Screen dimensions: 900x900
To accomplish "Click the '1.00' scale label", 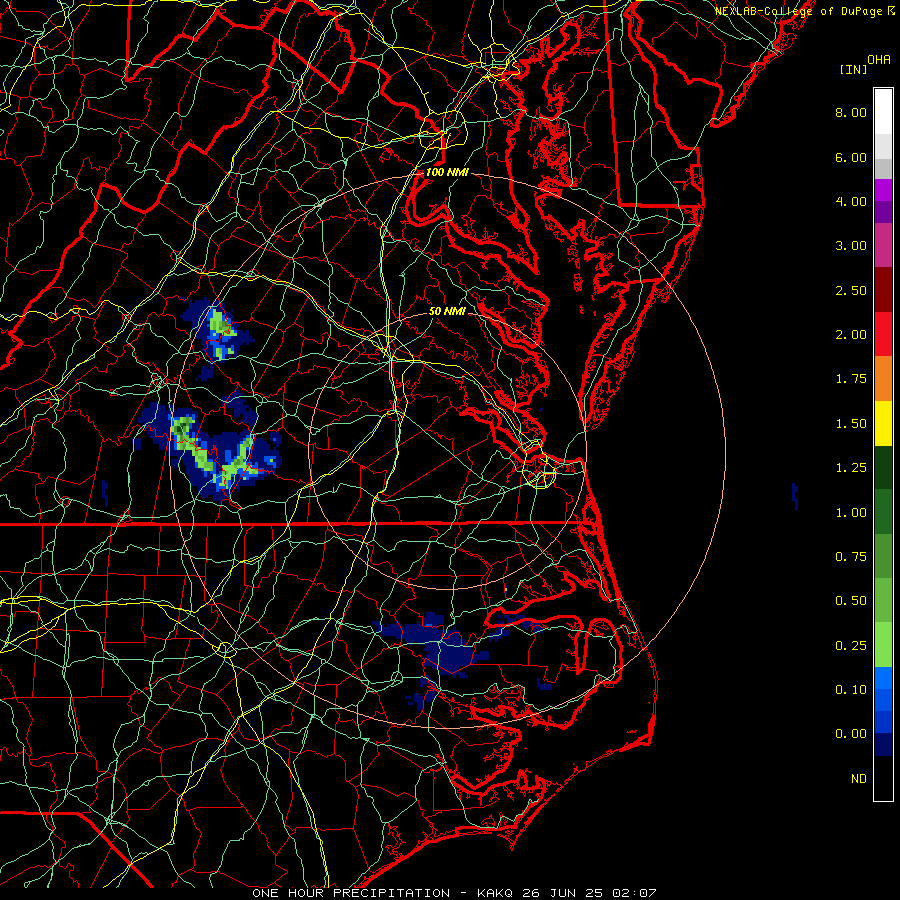I will (x=851, y=513).
